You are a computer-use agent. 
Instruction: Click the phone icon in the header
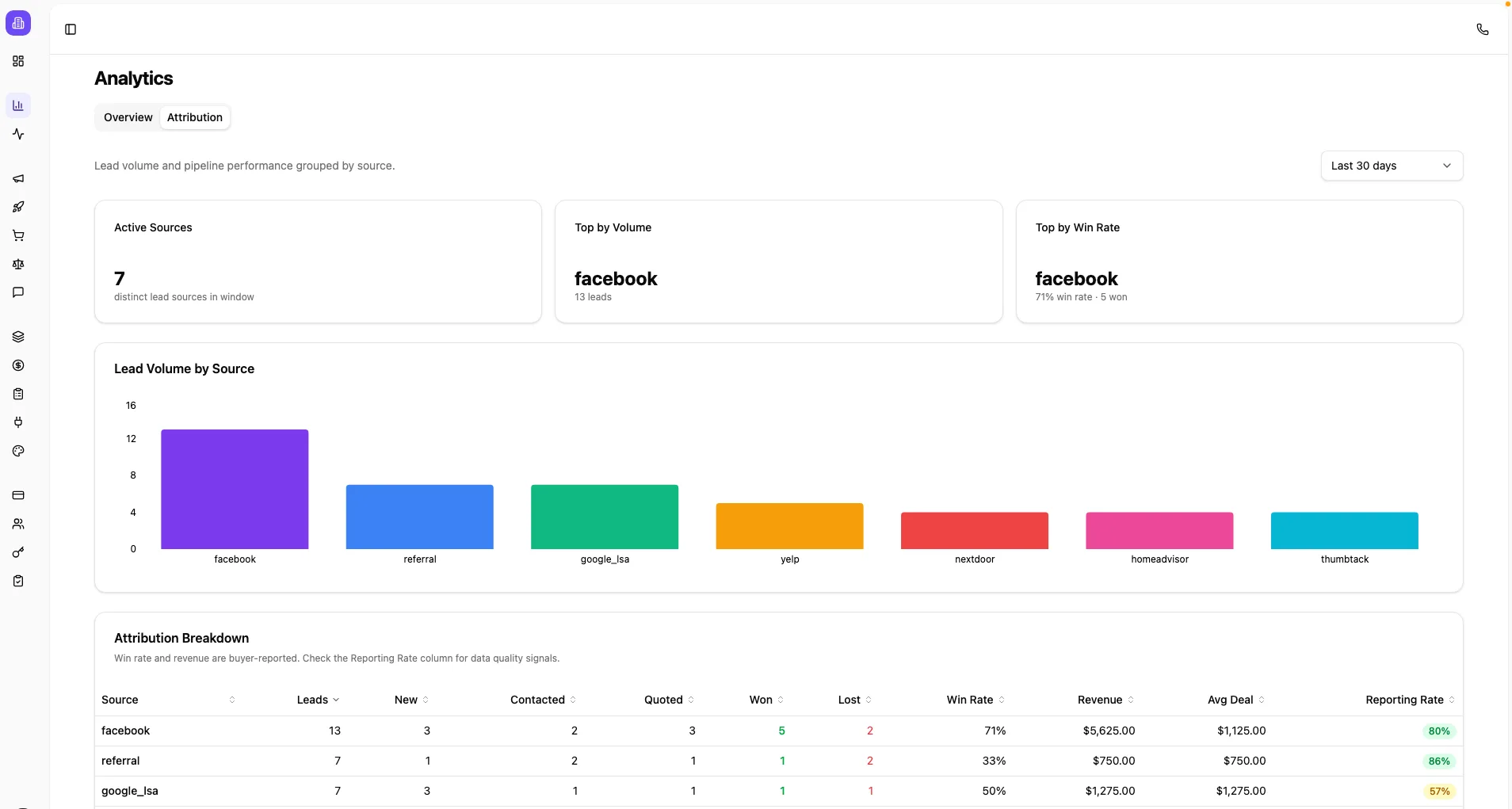[1482, 29]
